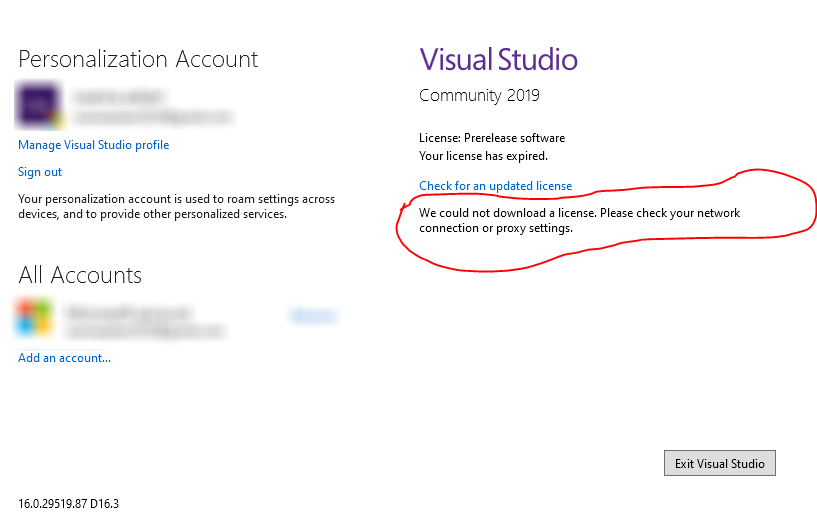Open Manage Visual Studio profile link
Image resolution: width=817 pixels, height=525 pixels.
(94, 145)
